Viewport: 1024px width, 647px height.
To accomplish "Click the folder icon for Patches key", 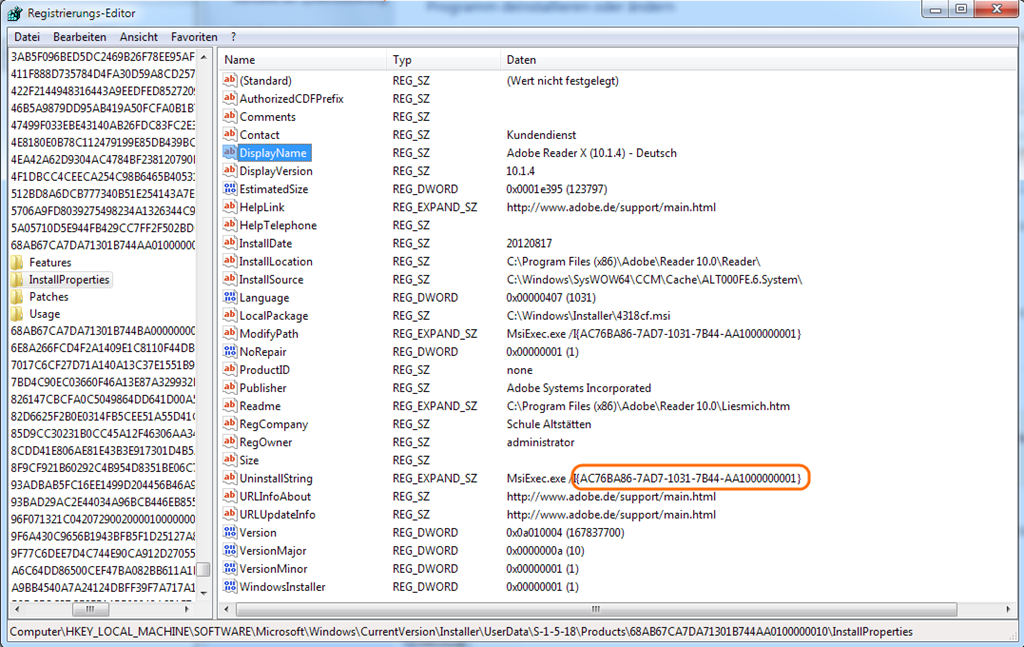I will [18, 297].
